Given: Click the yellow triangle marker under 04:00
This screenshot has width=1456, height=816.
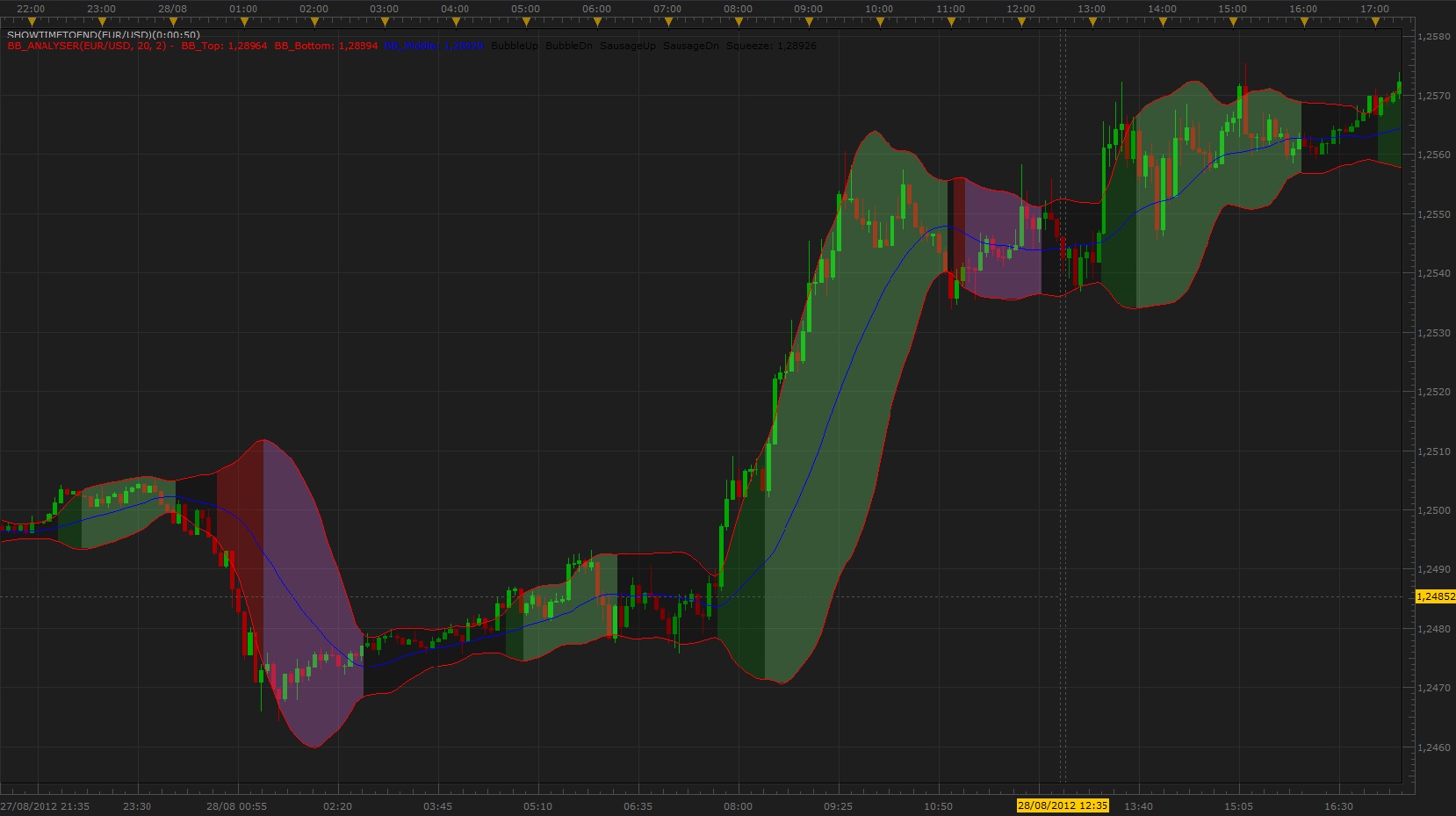Looking at the screenshot, I should point(455,20).
